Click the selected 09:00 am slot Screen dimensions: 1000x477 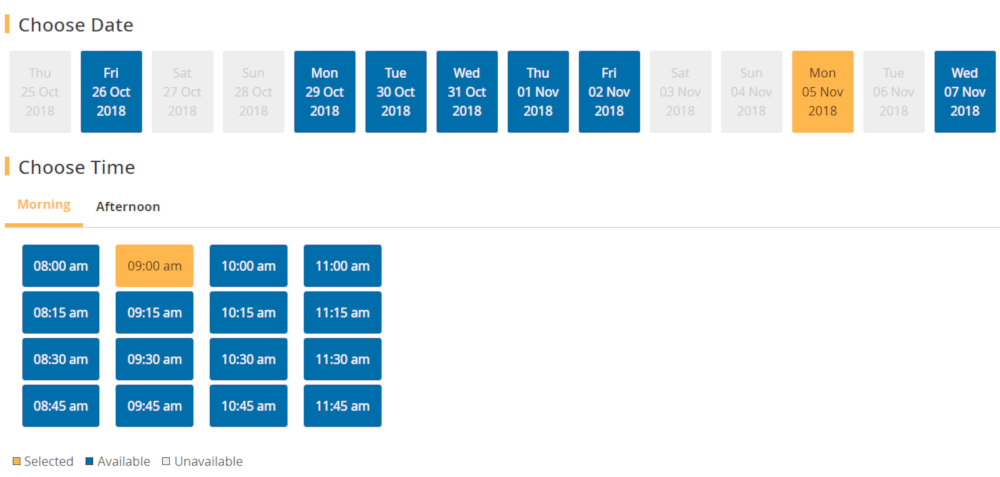click(155, 266)
